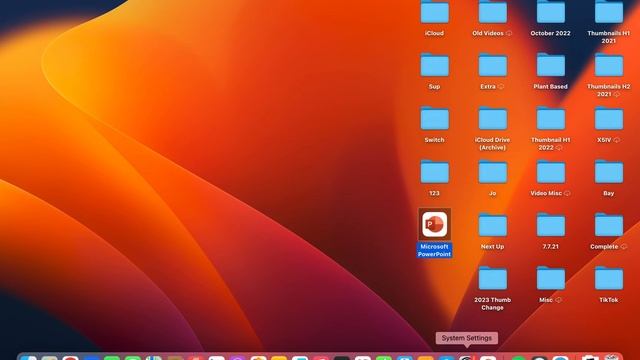Click the October 2022 folder
Viewport: 640px width, 360px height.
point(551,12)
